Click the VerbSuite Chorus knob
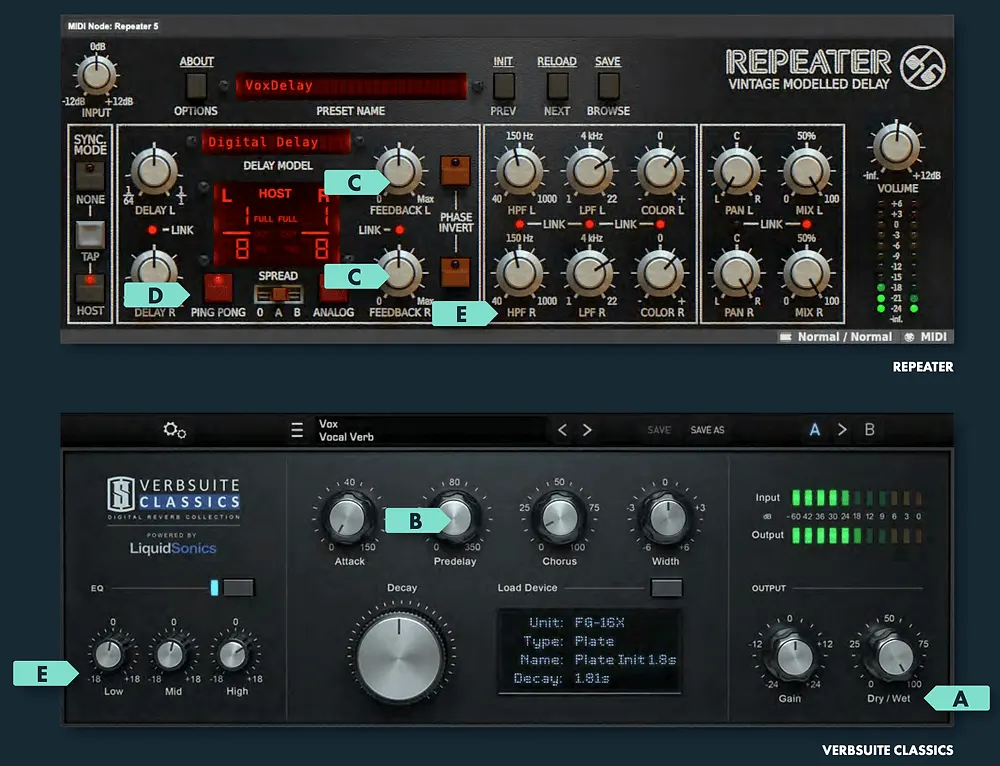This screenshot has width=1000, height=766. pyautogui.click(x=559, y=518)
